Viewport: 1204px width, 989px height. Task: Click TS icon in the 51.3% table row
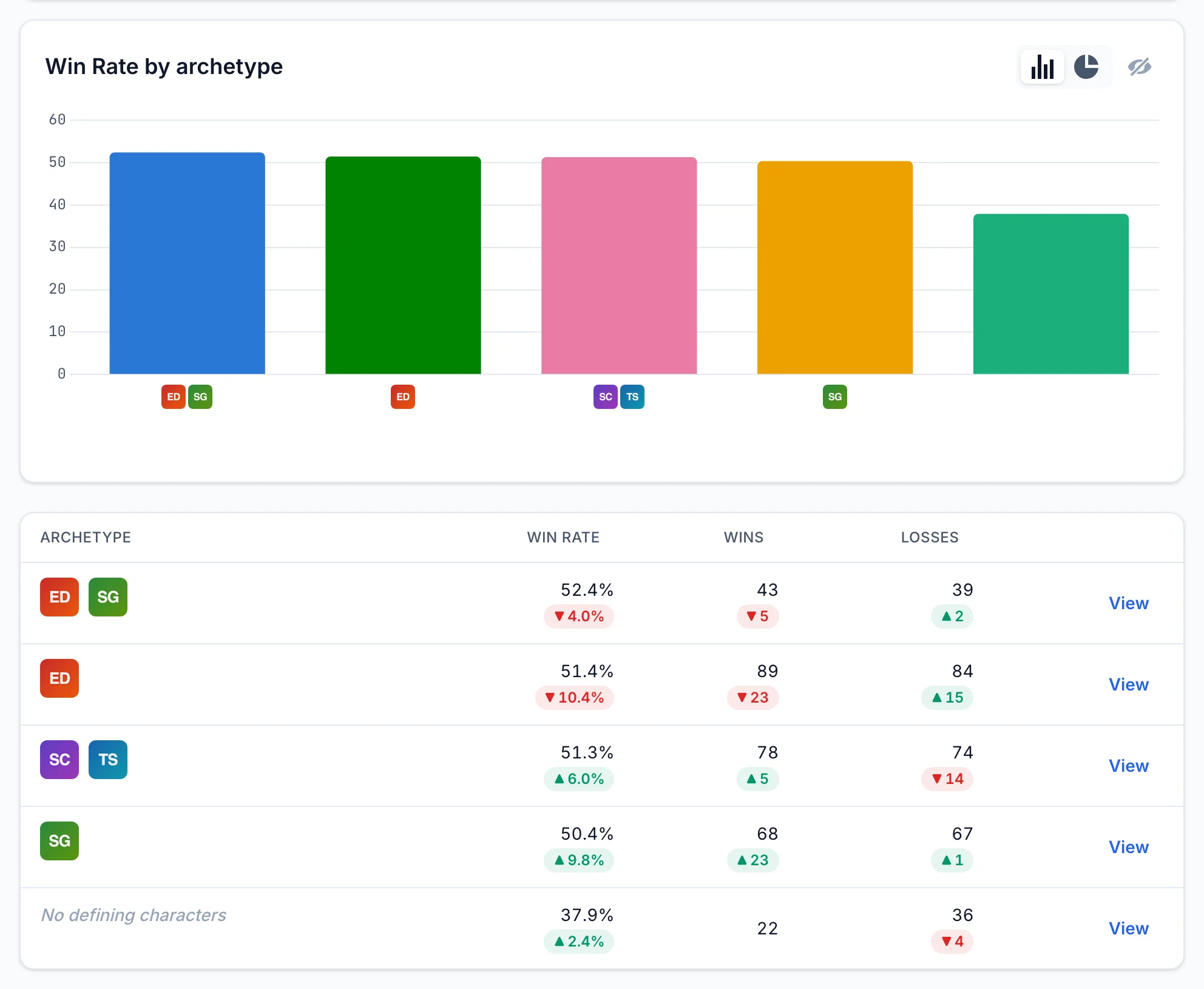(x=108, y=760)
